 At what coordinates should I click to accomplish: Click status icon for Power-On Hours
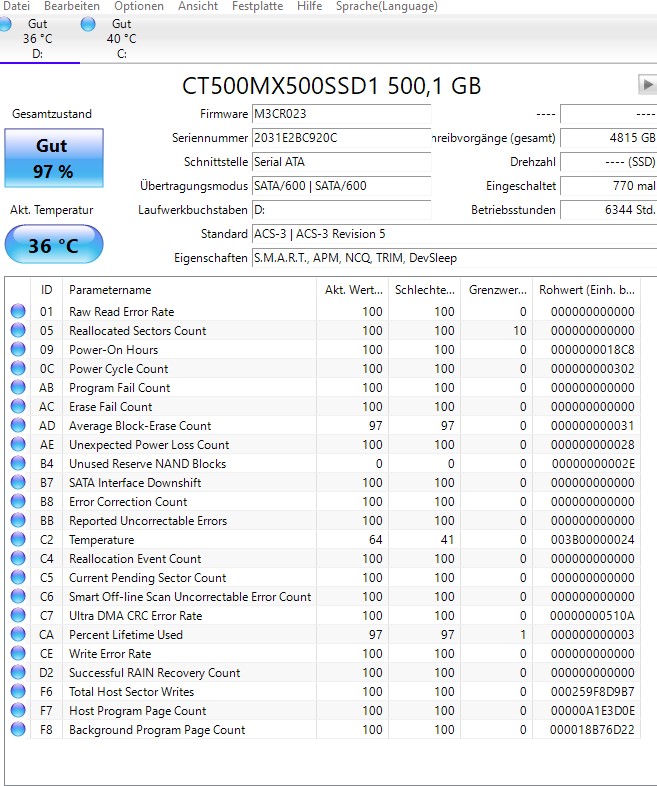pos(18,349)
